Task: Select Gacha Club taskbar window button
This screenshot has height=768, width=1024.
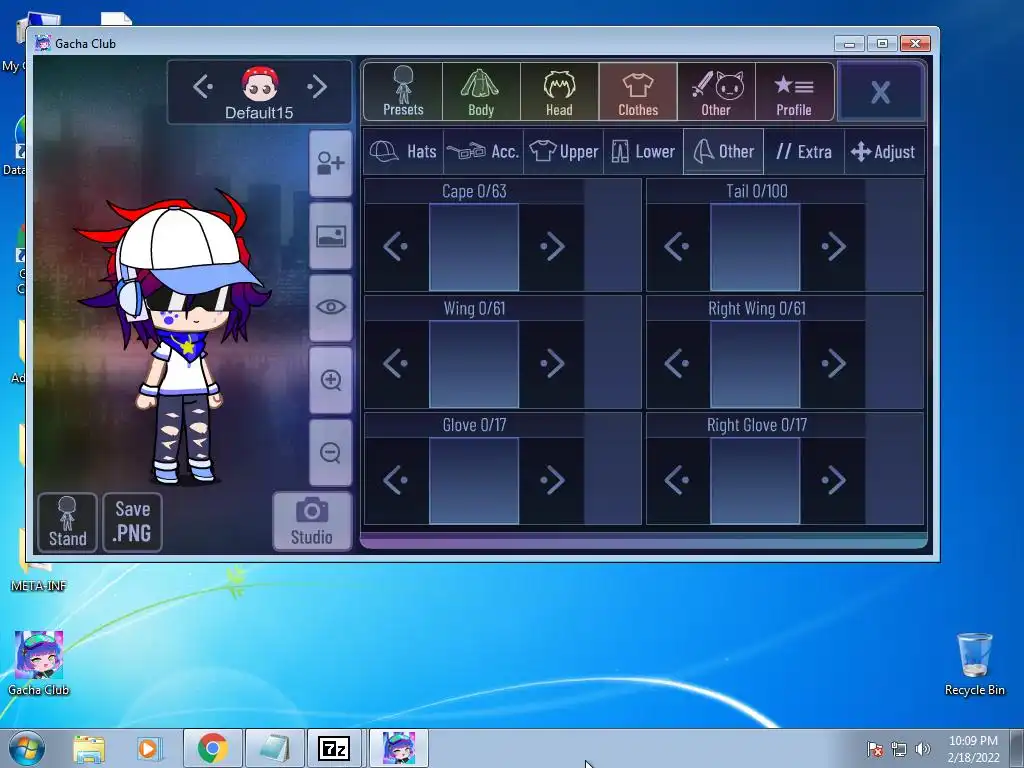Action: tap(399, 748)
